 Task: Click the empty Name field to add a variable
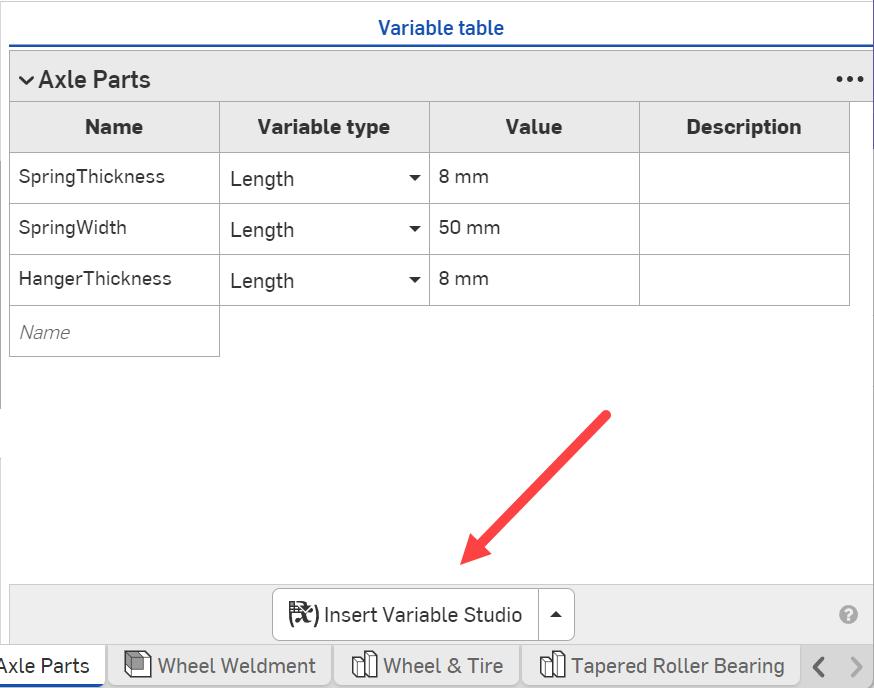click(114, 331)
